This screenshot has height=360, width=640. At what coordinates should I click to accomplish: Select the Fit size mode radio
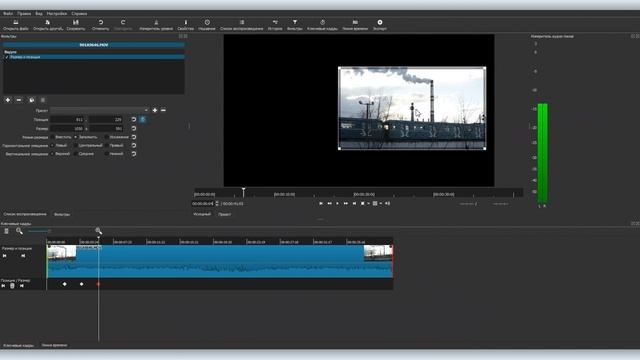coord(52,137)
